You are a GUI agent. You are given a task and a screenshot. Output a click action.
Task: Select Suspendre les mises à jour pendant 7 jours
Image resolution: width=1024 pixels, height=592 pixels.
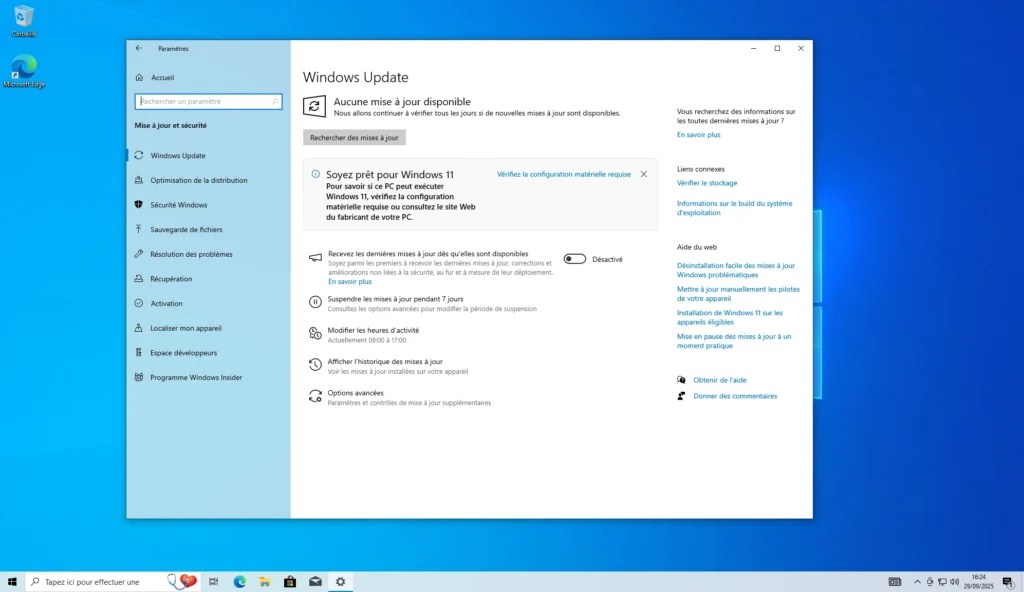(395, 299)
